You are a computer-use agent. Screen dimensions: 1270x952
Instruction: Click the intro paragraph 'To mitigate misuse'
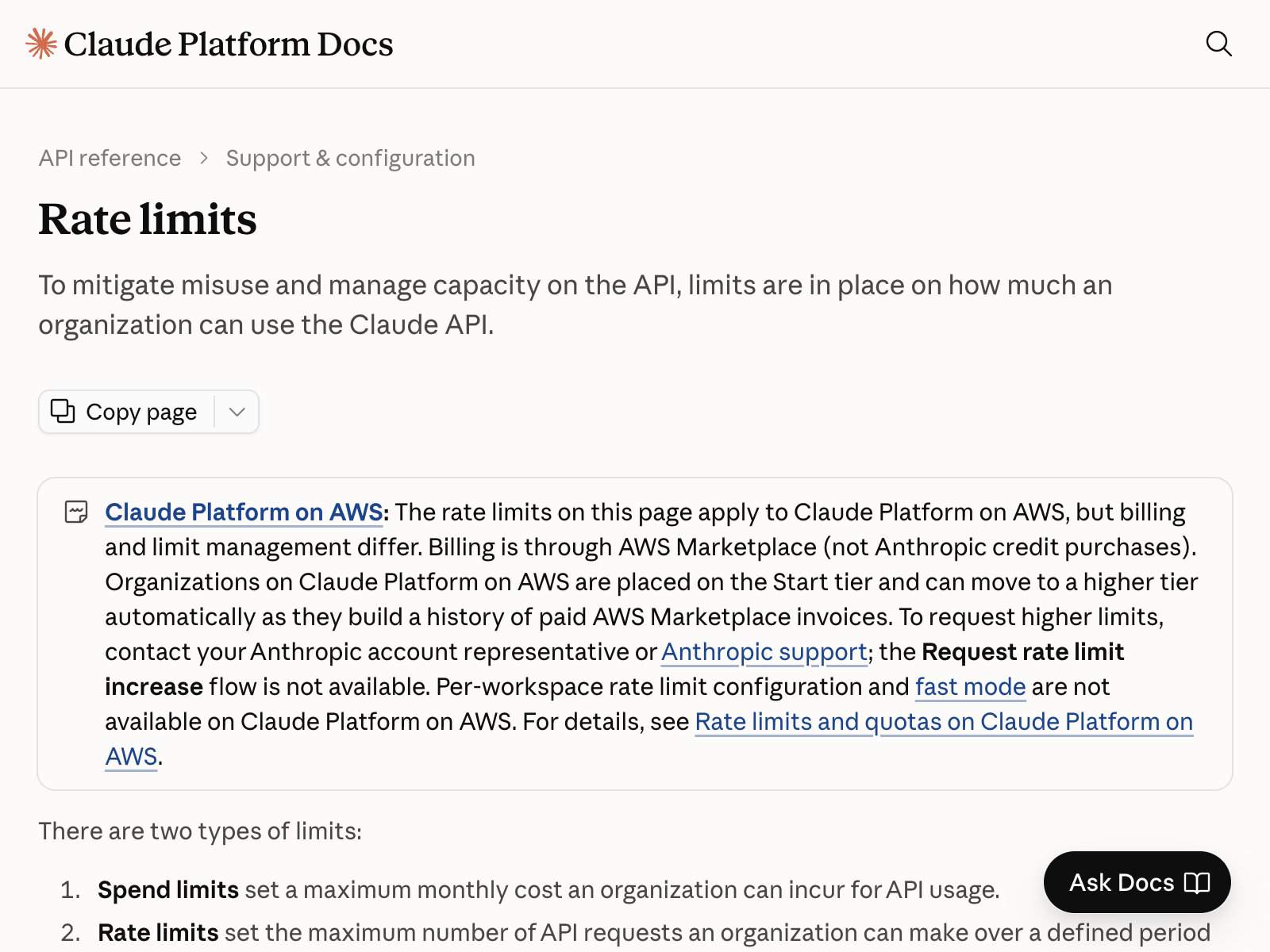click(x=575, y=305)
